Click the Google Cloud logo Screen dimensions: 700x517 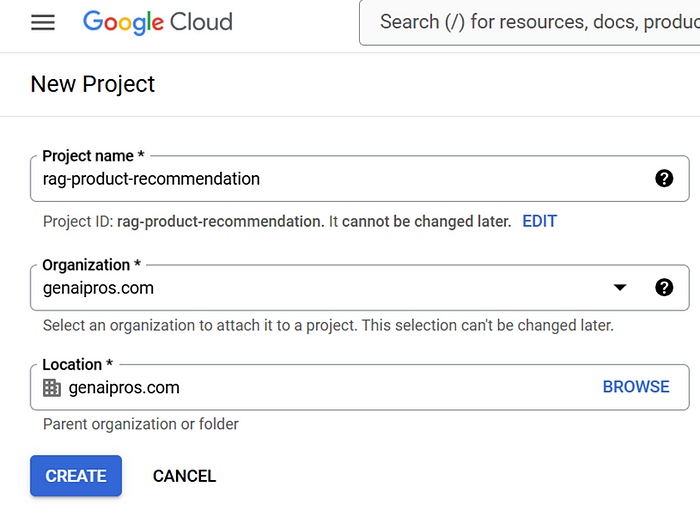[157, 22]
